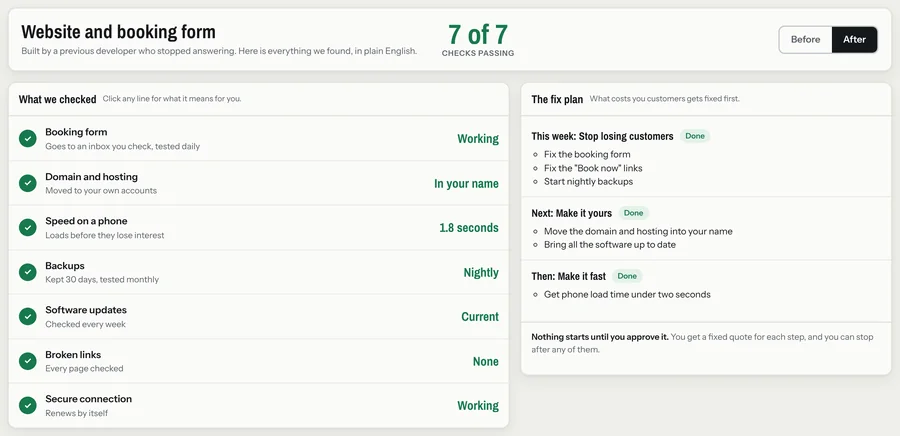This screenshot has width=900, height=436.
Task: Switch the view to Before
Action: (805, 40)
